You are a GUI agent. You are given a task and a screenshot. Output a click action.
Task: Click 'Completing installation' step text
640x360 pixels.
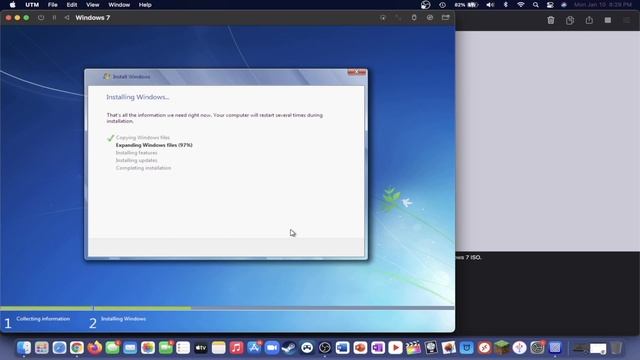tap(143, 168)
